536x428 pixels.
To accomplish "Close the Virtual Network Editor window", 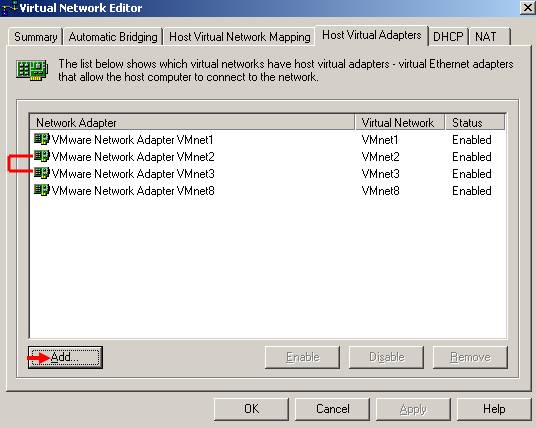I will point(527,8).
